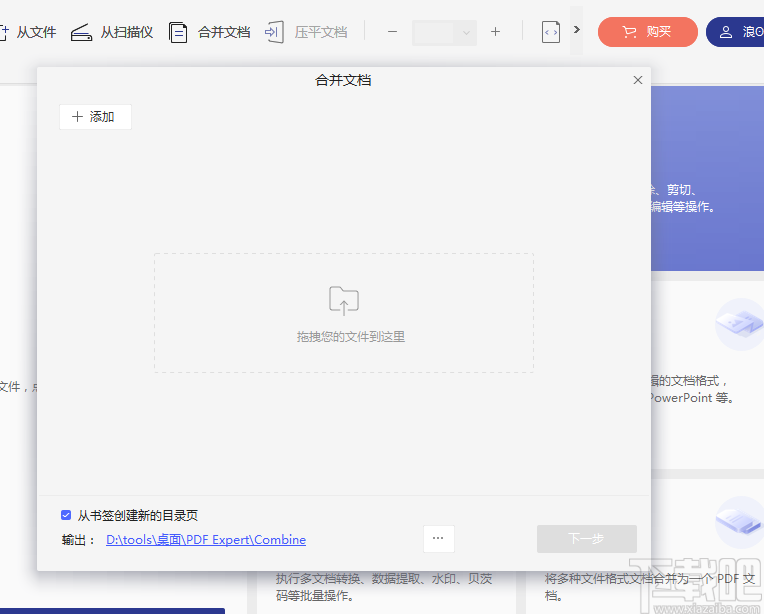Click the 从文件 toolbar item
The width and height of the screenshot is (764, 614).
[28, 32]
